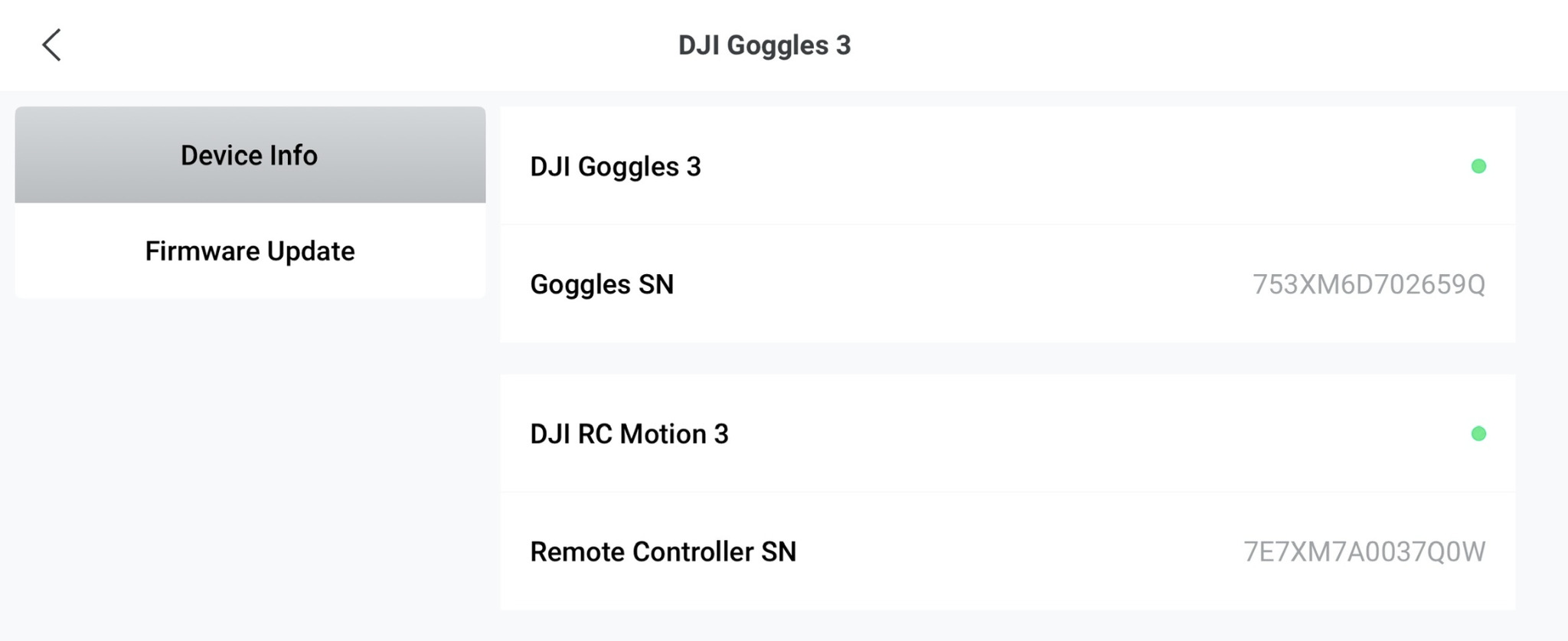Click the Remote Controller SN label
This screenshot has width=1568, height=641.
pyautogui.click(x=663, y=551)
